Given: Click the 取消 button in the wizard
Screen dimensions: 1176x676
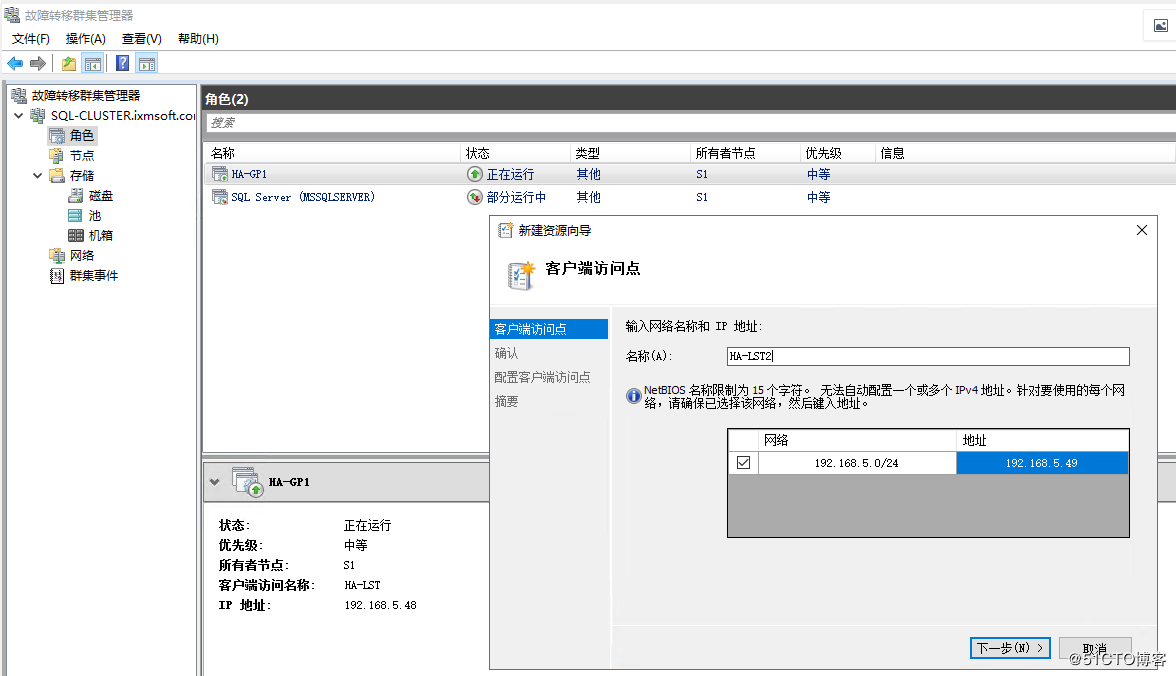Looking at the screenshot, I should [1096, 647].
